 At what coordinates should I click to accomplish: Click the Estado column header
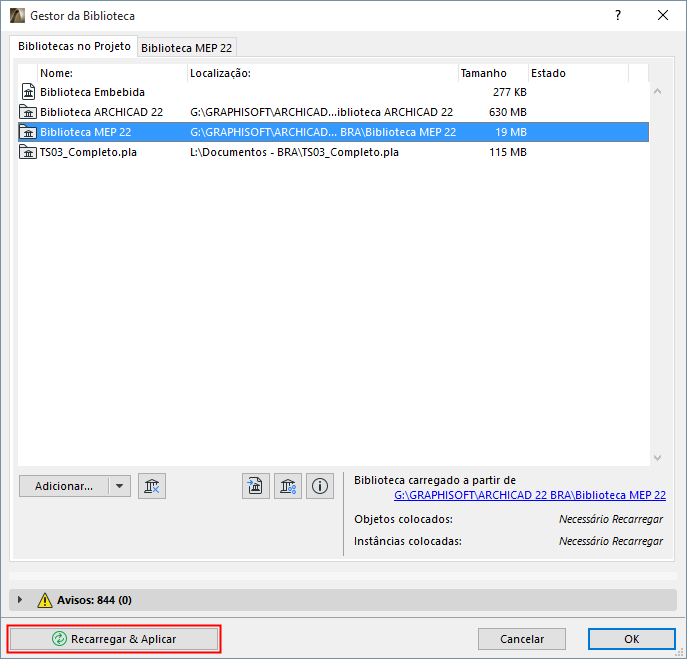pos(578,73)
